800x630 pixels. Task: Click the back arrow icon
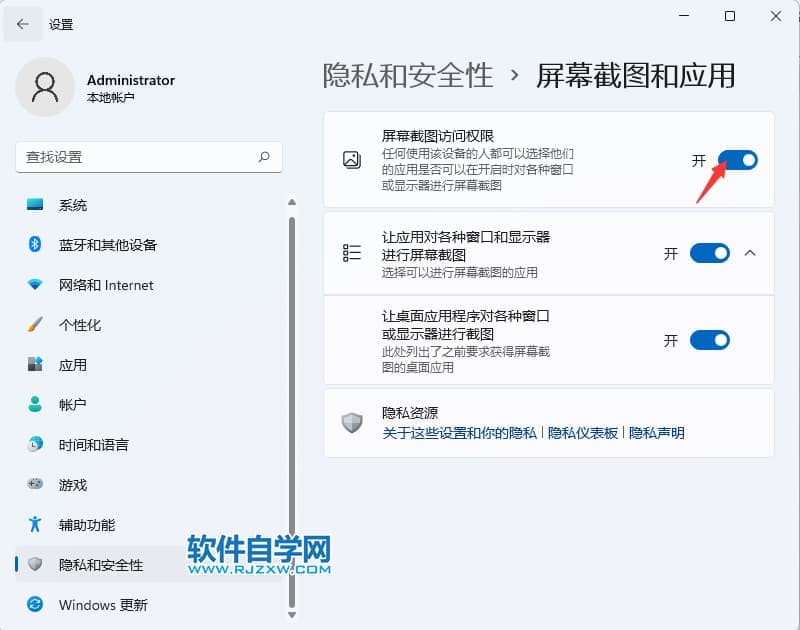tap(23, 24)
